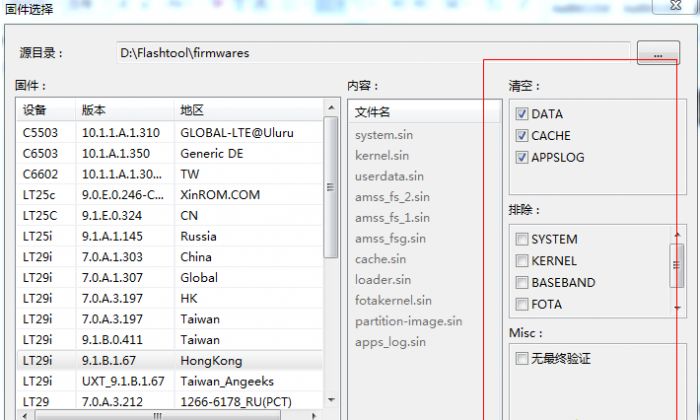Click amss_fsg.sin file entry
The height and width of the screenshot is (420, 700).
(x=390, y=238)
